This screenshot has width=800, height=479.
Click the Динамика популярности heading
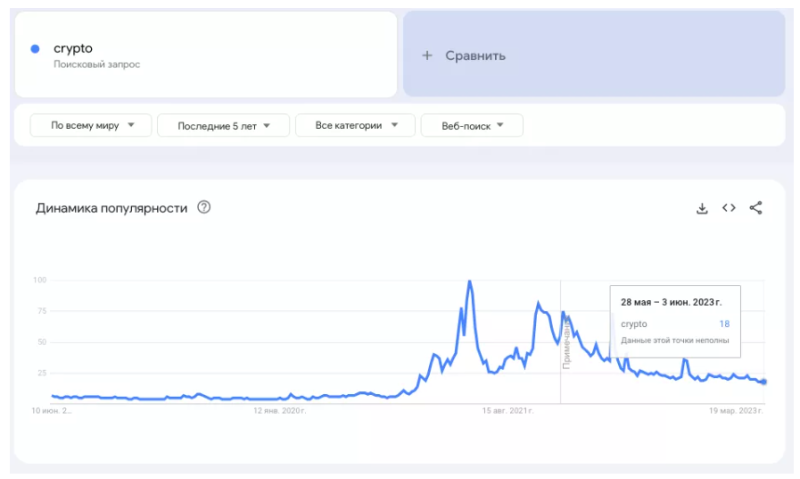(112, 208)
